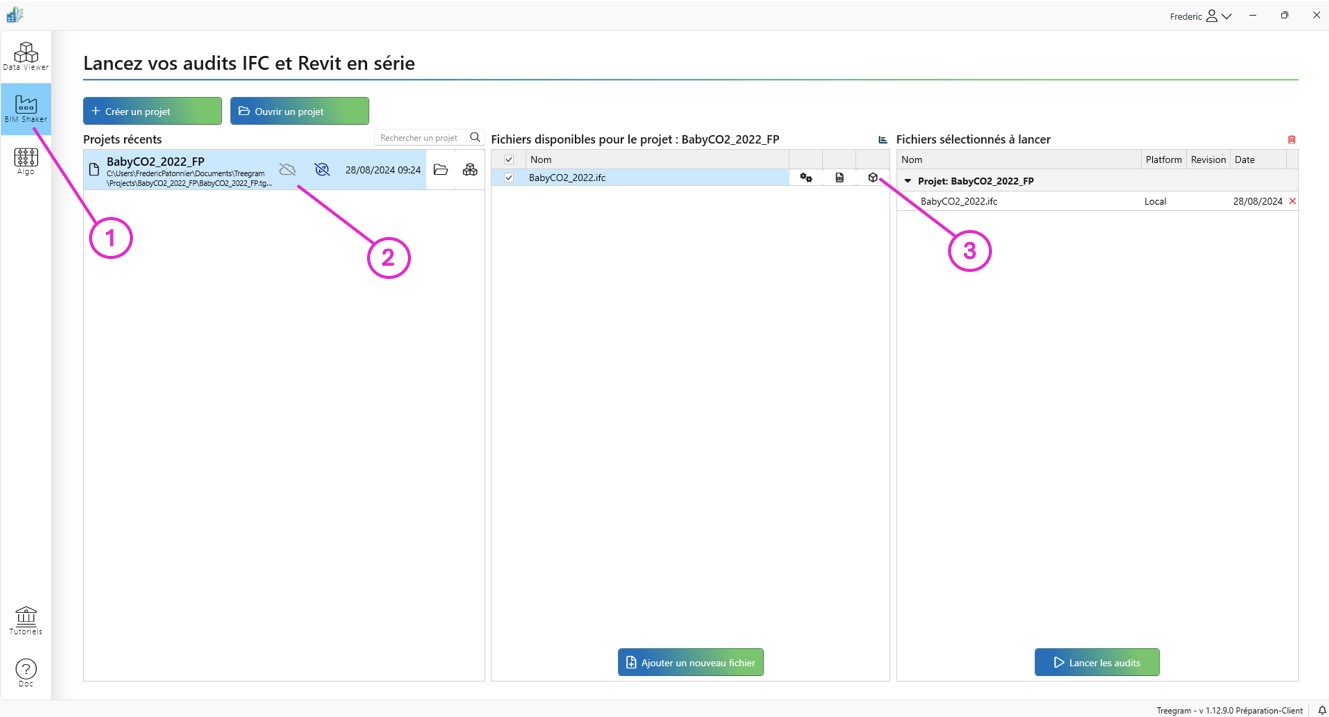Open the 3D cube viewer icon for BabyCO2_2022.ifc

(872, 178)
